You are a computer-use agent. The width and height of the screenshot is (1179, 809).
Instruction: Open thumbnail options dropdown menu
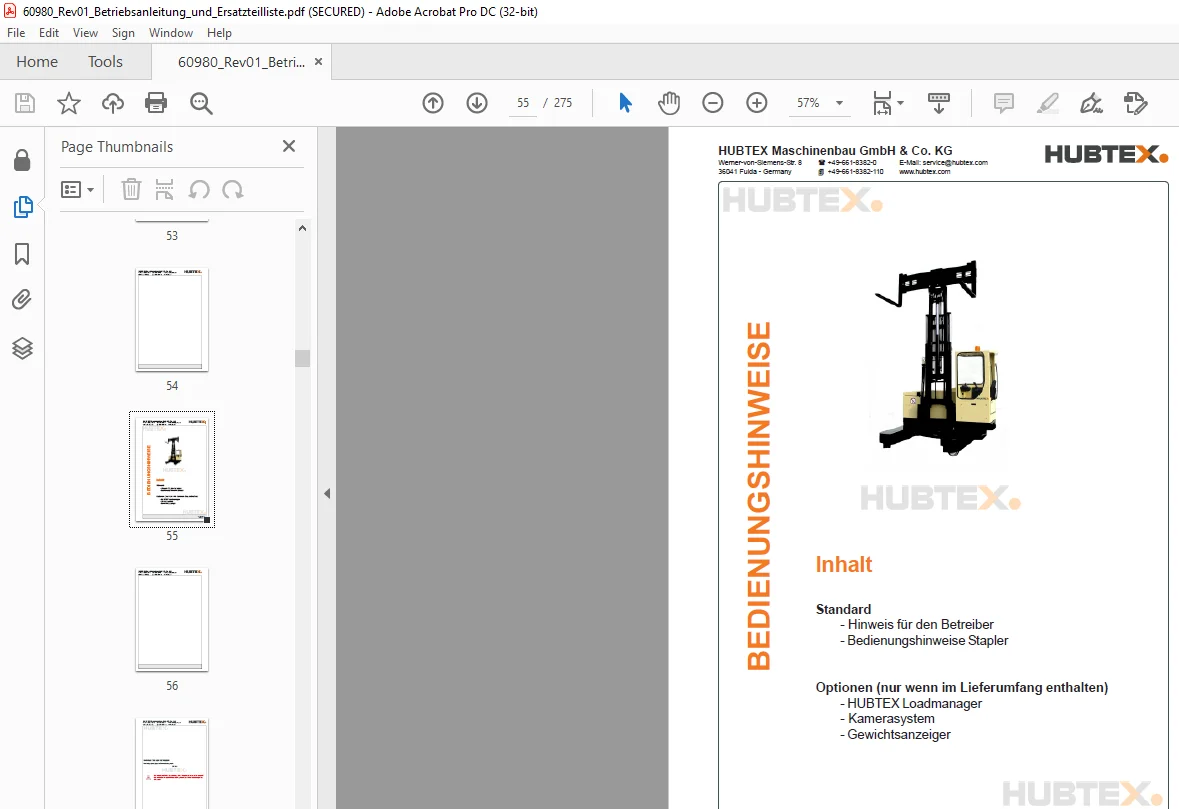click(x=77, y=189)
